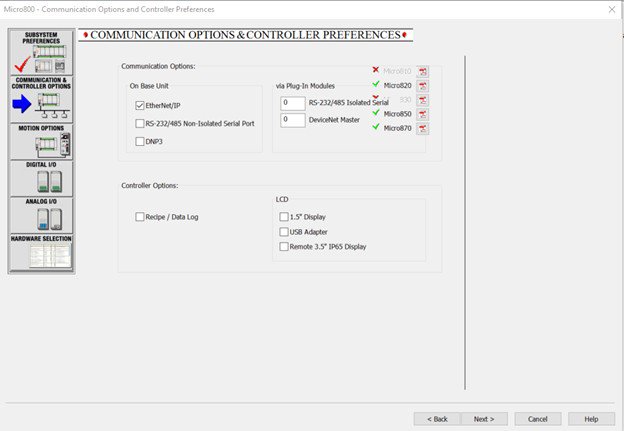
Task: Open PDF document icon for Micro820
Action: 422,86
